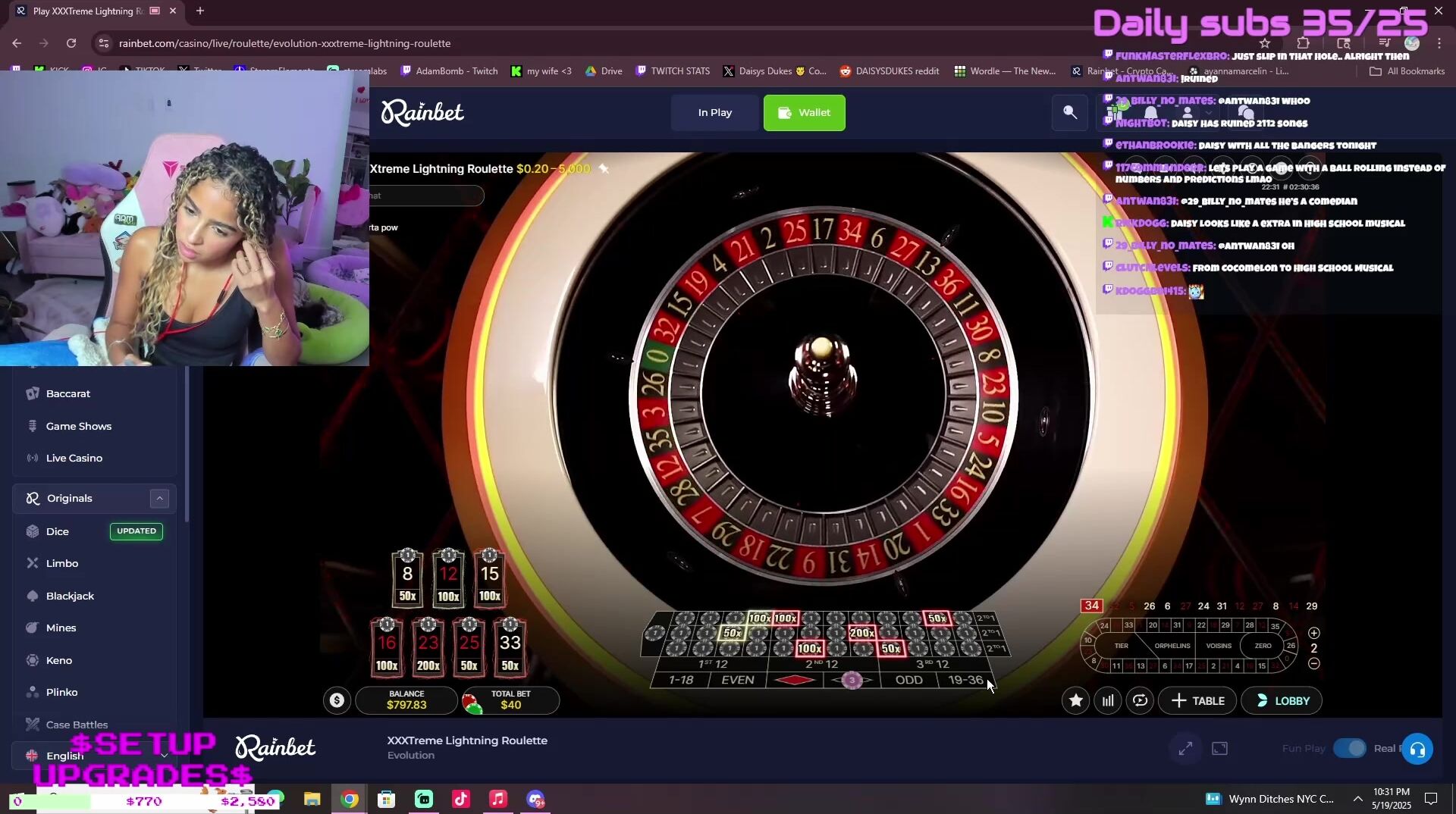Click the Rainbet logo in header
This screenshot has height=814, width=1456.
(x=422, y=113)
